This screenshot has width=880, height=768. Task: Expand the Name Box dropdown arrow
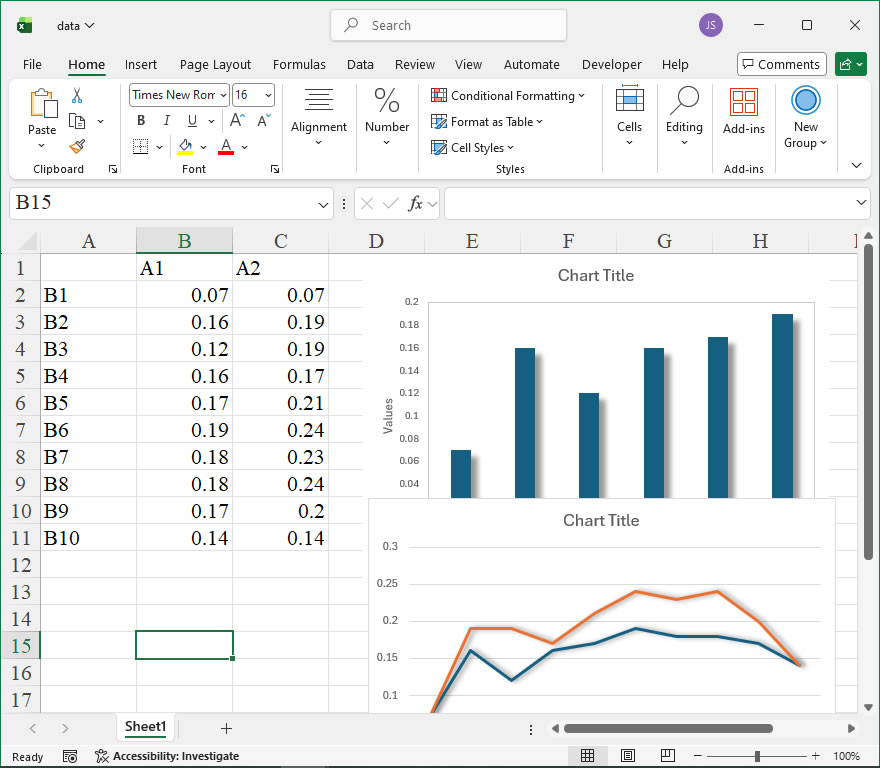[x=323, y=204]
